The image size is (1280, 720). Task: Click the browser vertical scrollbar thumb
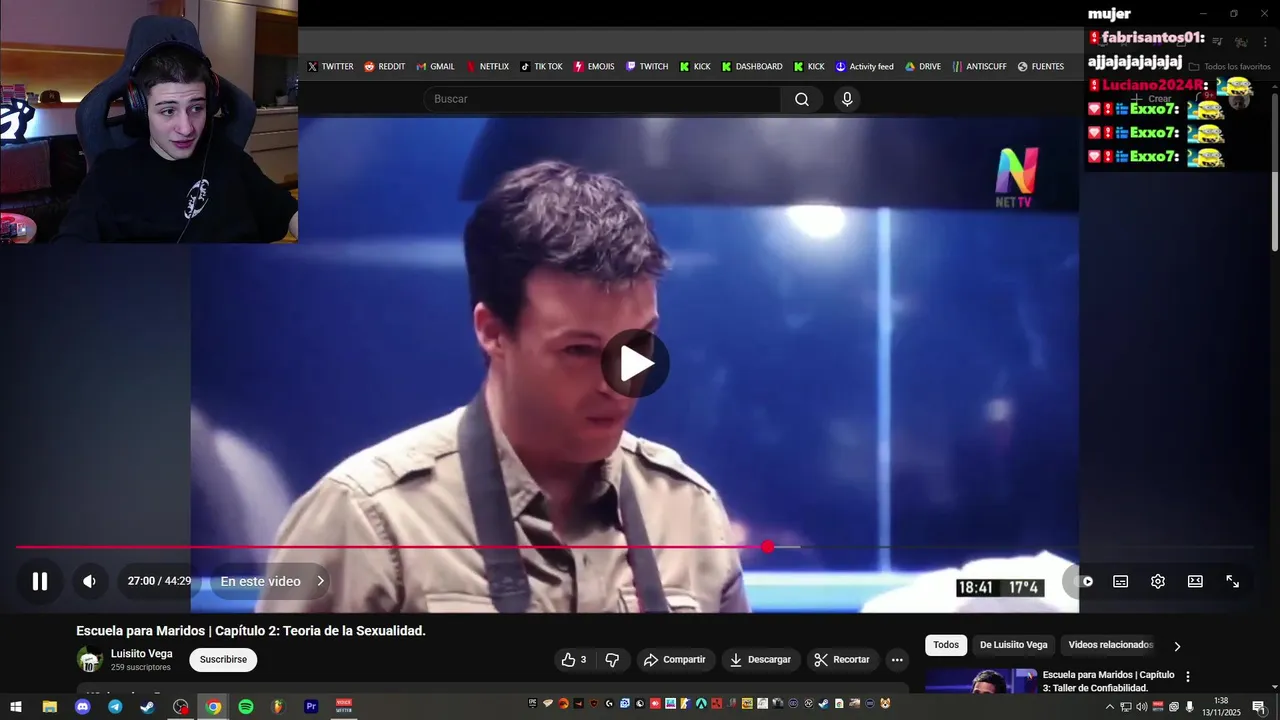tap(1275, 170)
